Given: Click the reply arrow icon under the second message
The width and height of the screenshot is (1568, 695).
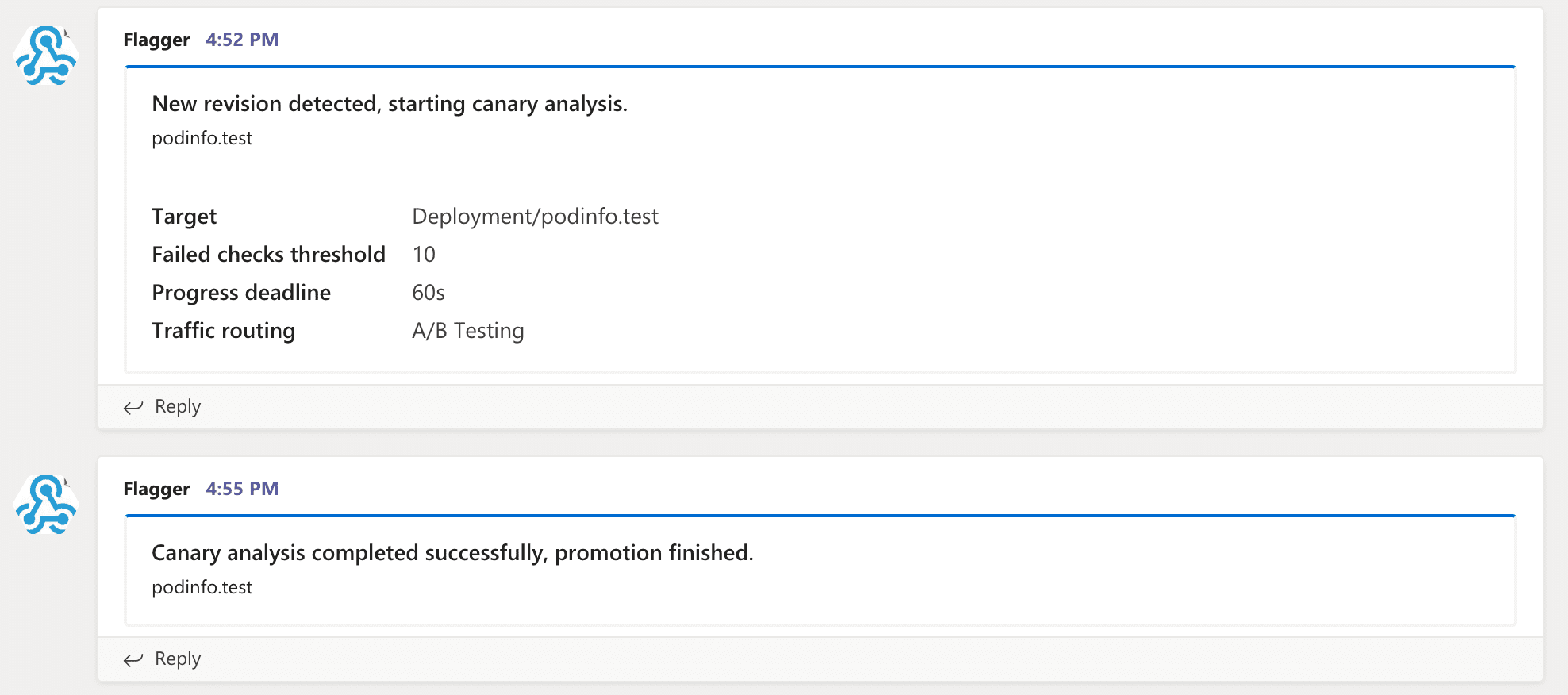Looking at the screenshot, I should pyautogui.click(x=133, y=659).
